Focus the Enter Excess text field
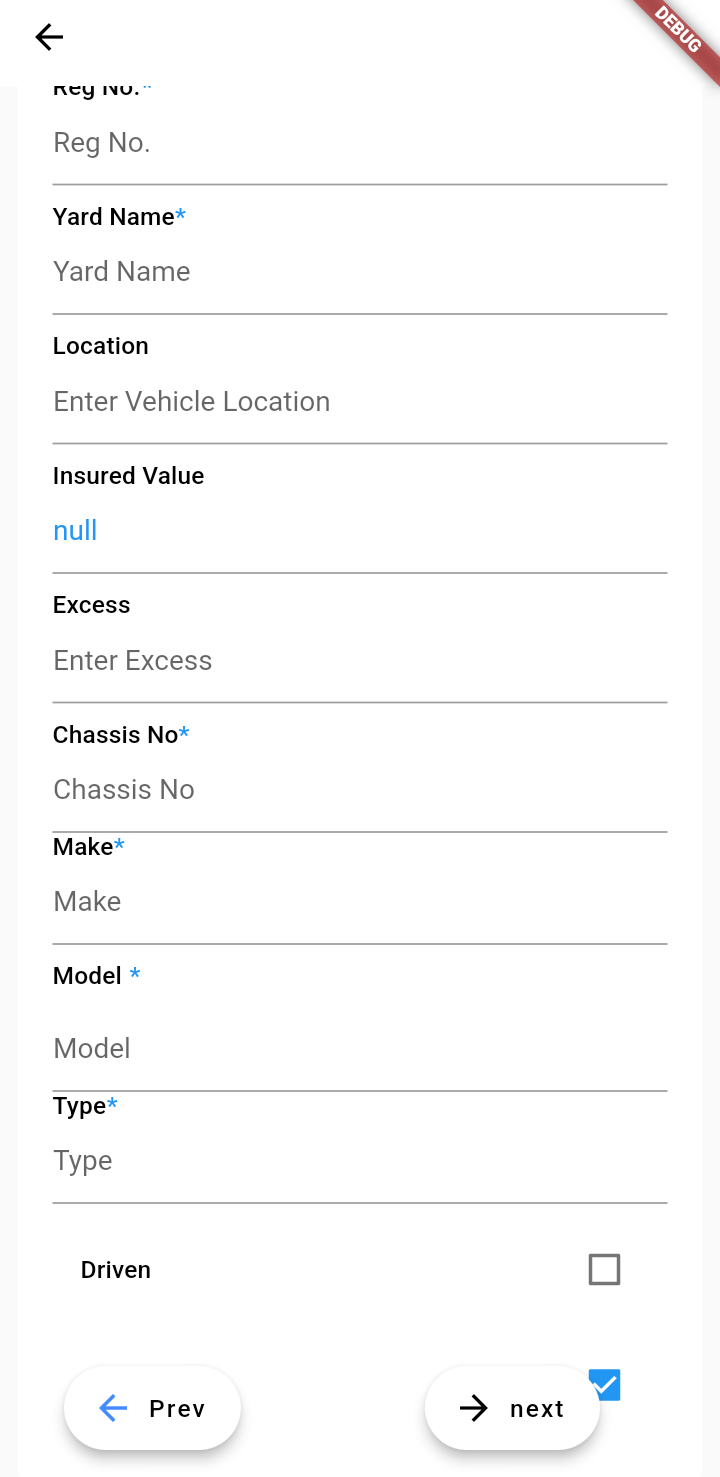 point(359,661)
